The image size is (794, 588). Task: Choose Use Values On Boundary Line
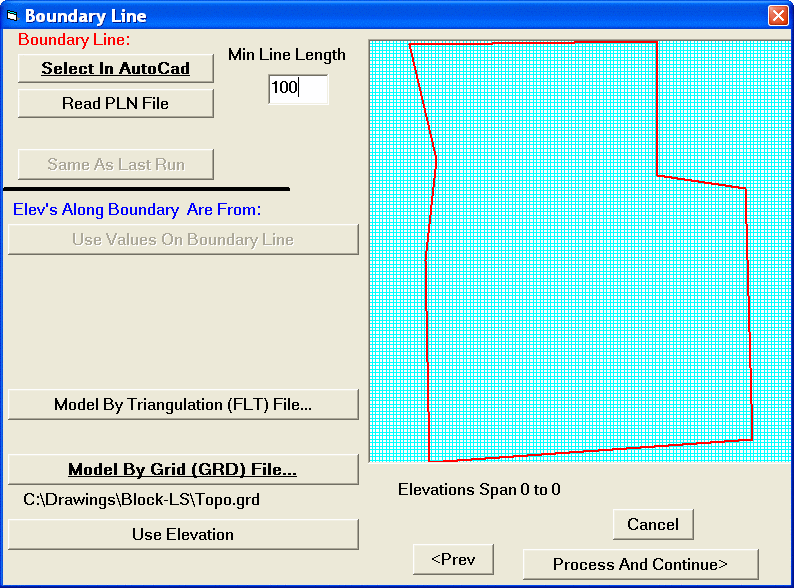[183, 239]
